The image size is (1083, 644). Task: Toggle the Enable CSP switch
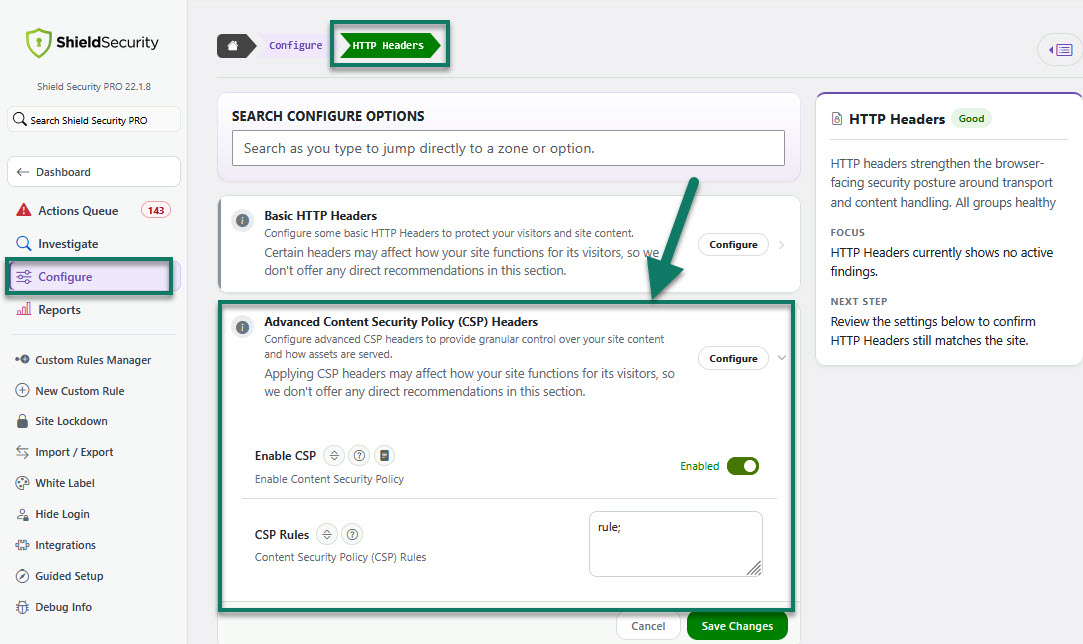pyautogui.click(x=742, y=466)
